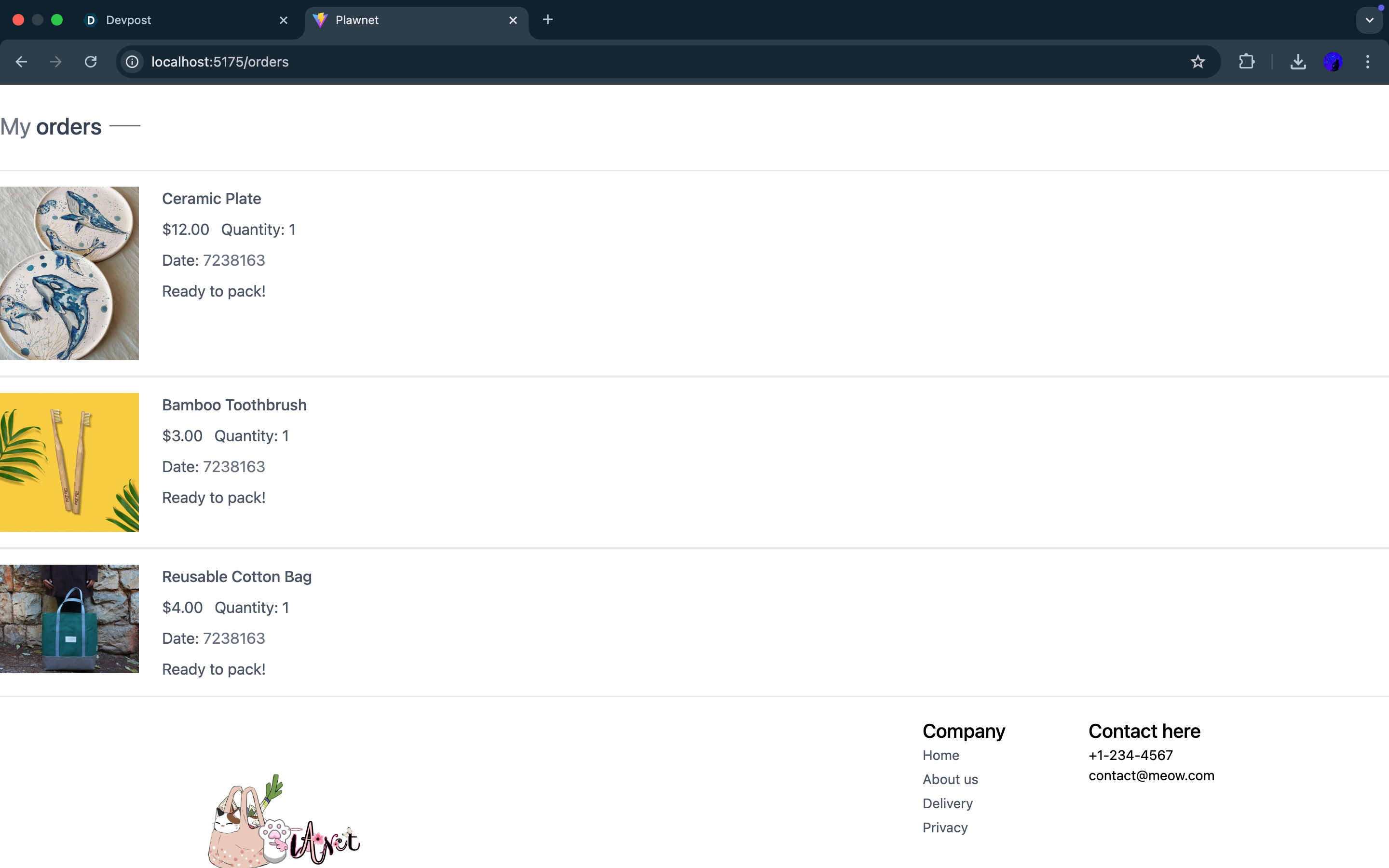Open the extensions puzzle icon
The height and width of the screenshot is (868, 1389).
tap(1246, 62)
